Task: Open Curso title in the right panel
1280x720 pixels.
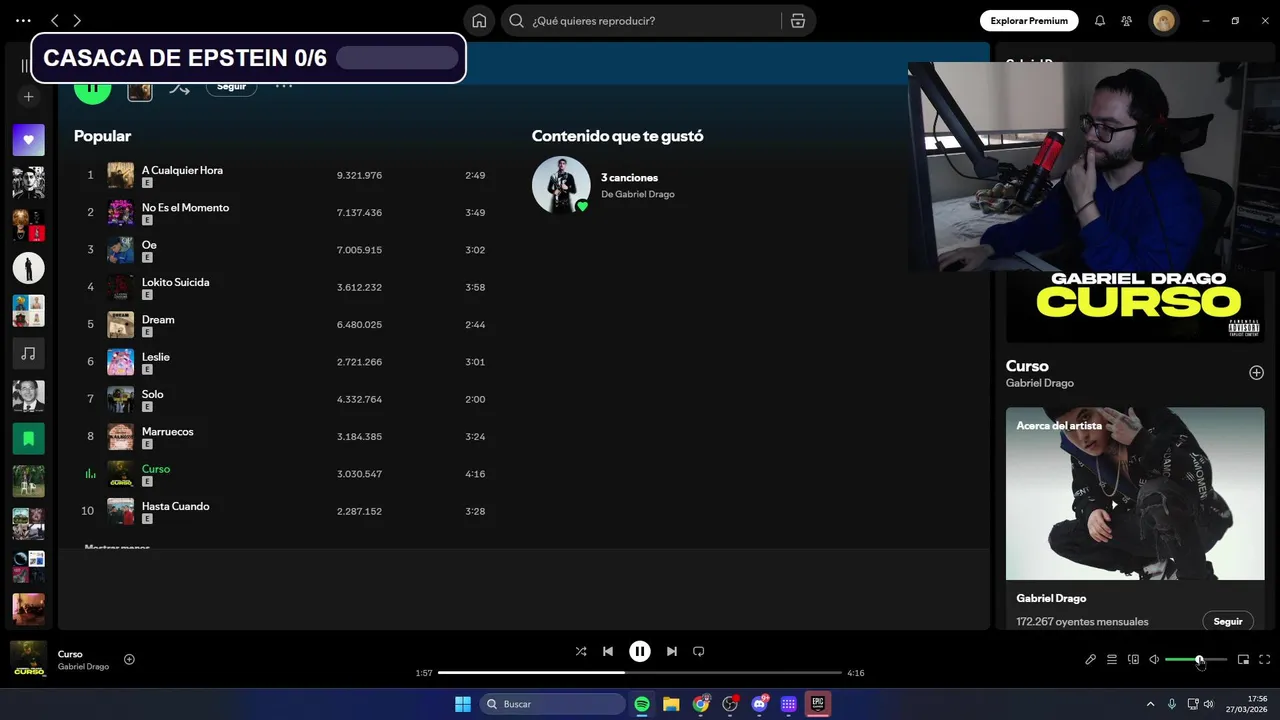Action: pyautogui.click(x=1027, y=366)
